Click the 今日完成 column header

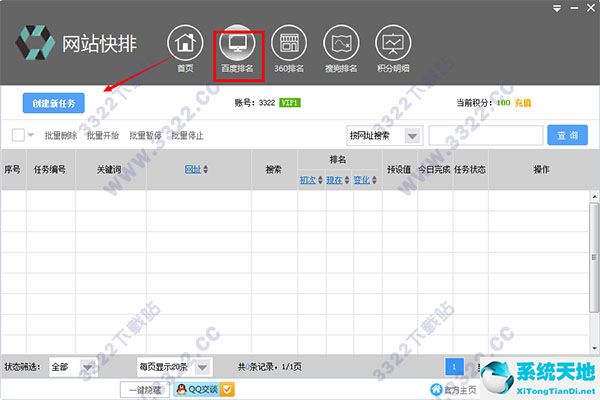[434, 169]
